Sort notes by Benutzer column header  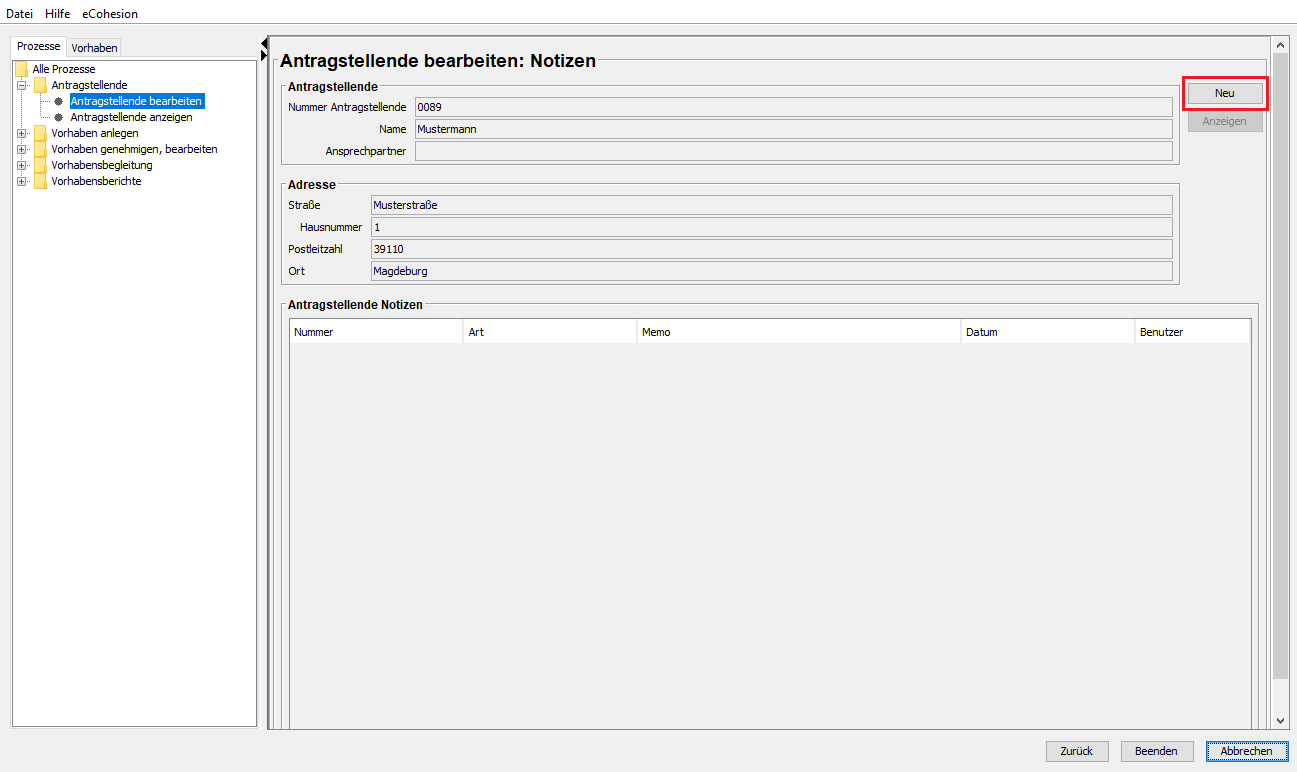point(1192,332)
